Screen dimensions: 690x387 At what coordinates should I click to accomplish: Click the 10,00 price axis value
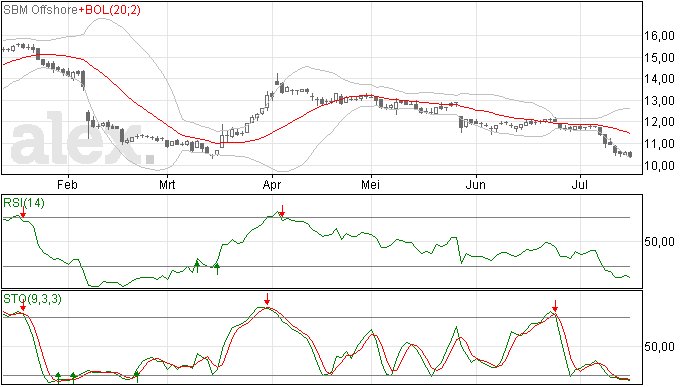659,166
